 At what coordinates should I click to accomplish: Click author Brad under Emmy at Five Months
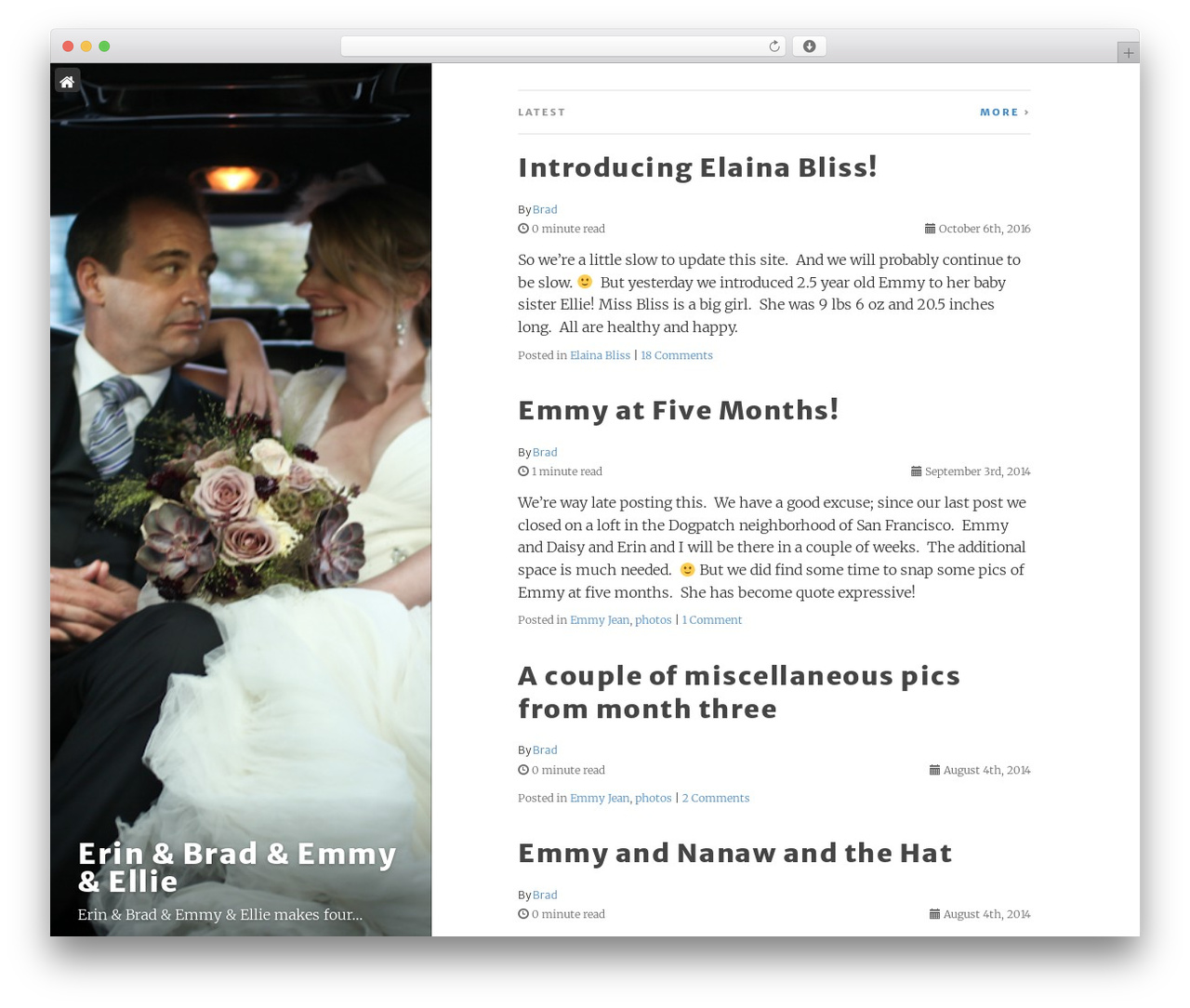[545, 453]
